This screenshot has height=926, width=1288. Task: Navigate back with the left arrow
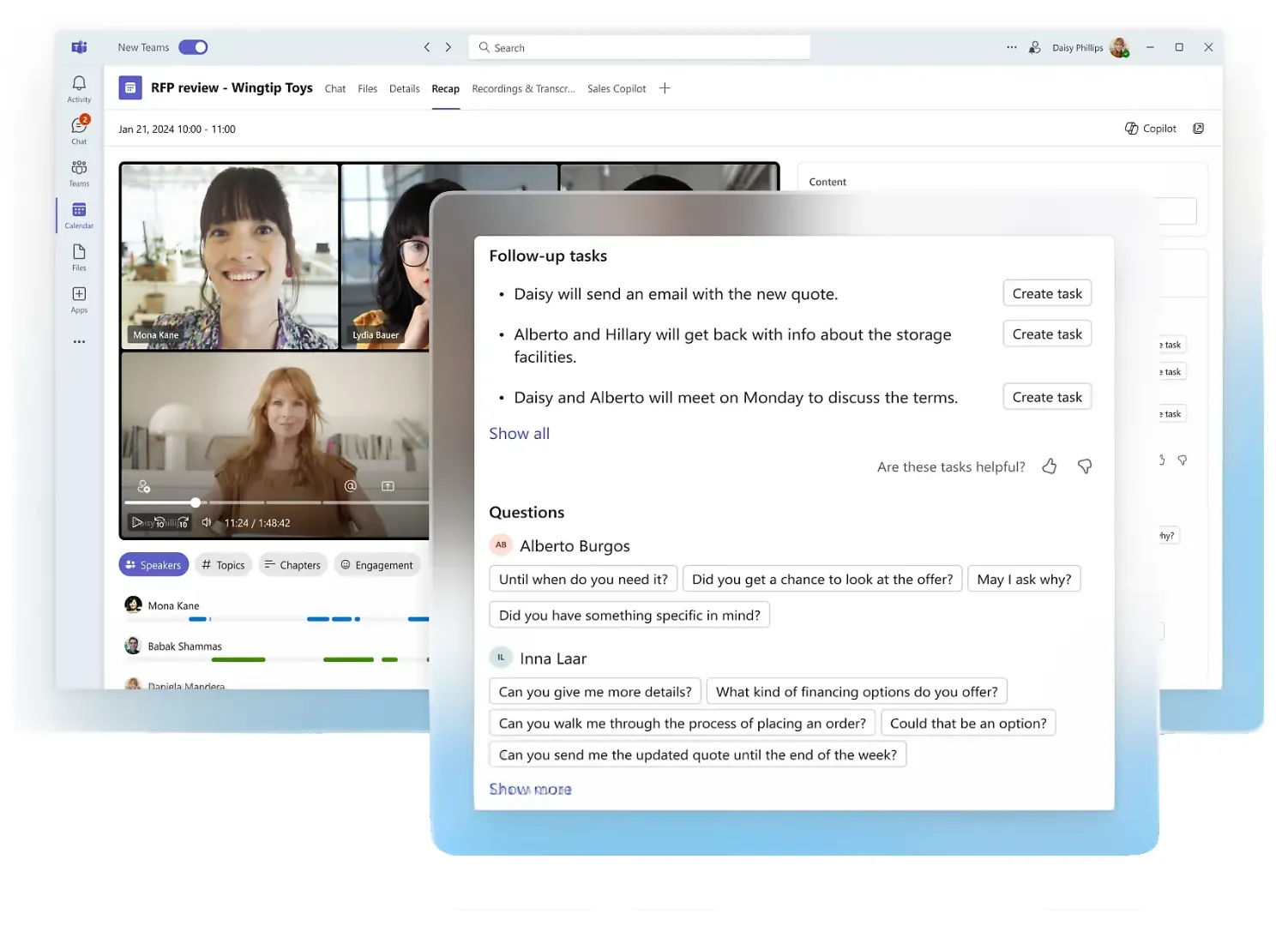pyautogui.click(x=426, y=47)
